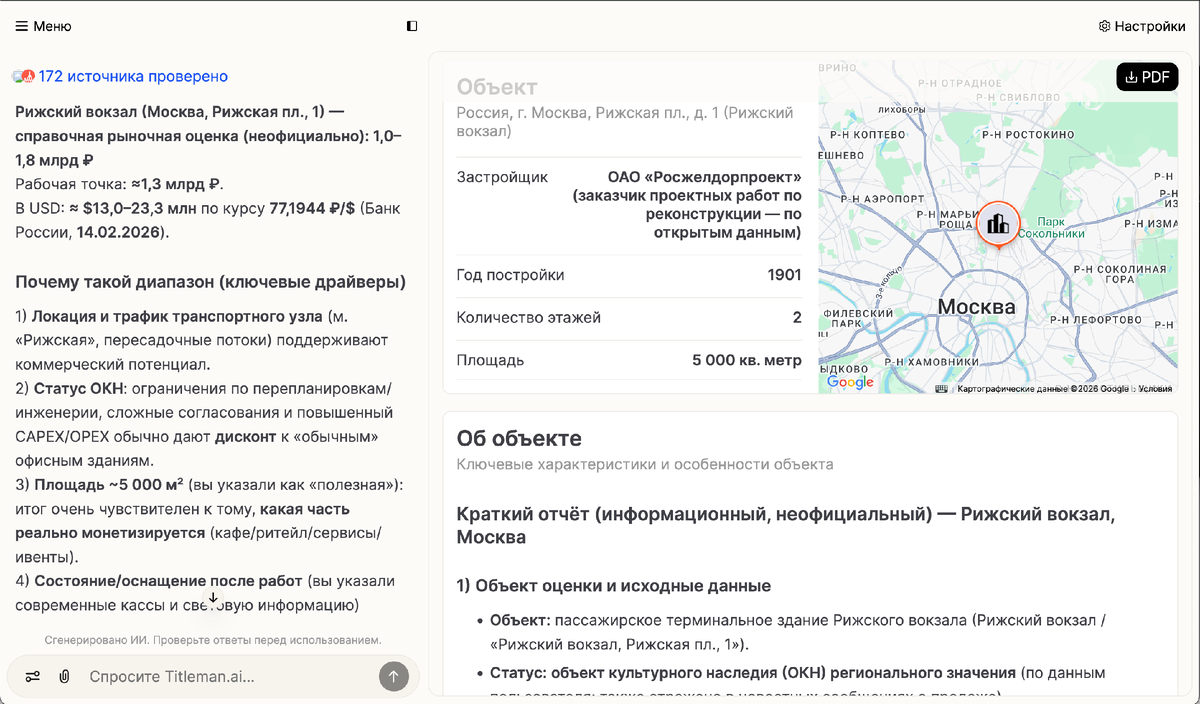Click the source favicons before '172 источника'
Image resolution: width=1200 pixels, height=704 pixels.
24,76
